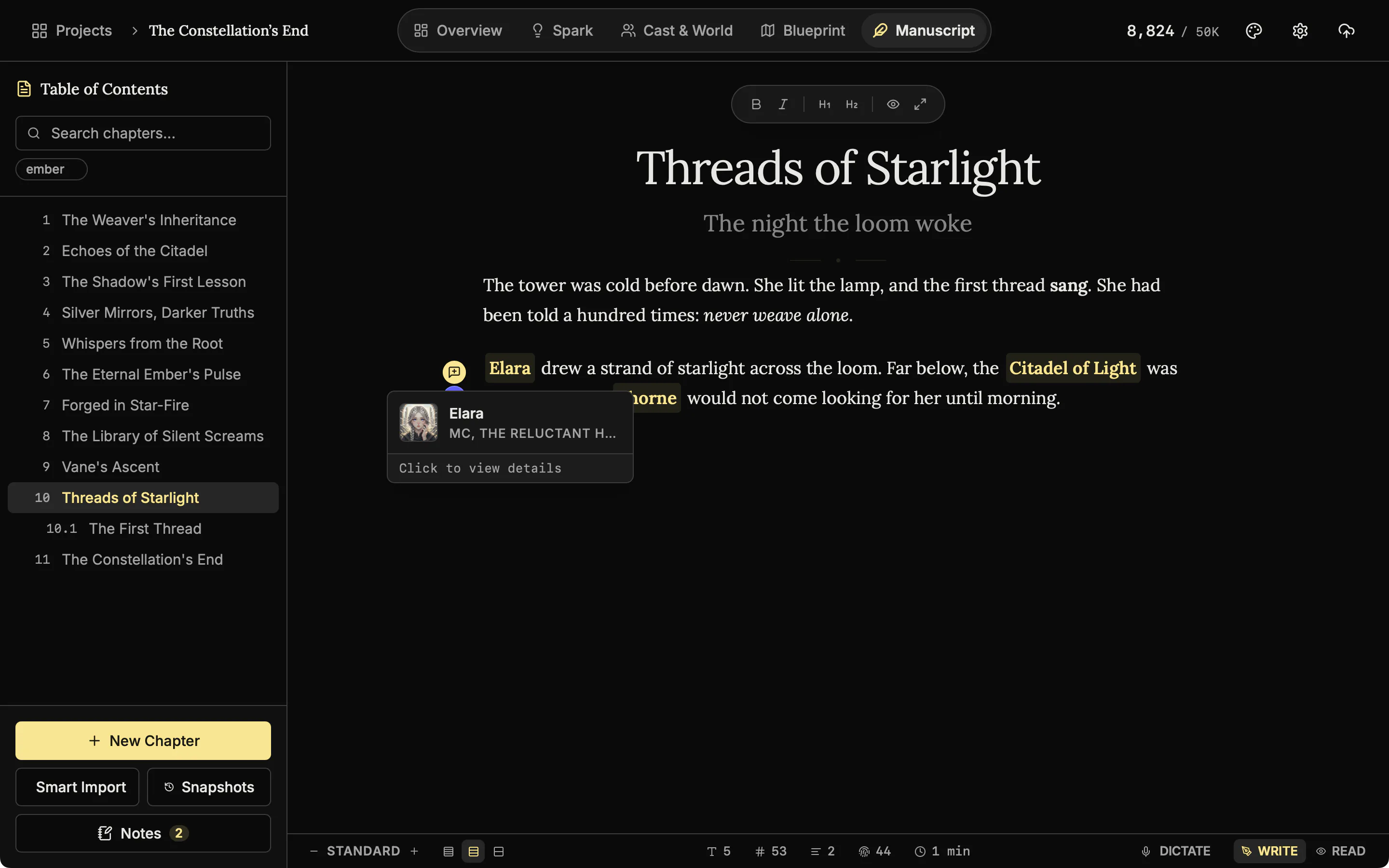The height and width of the screenshot is (868, 1389).
Task: Select the wide layout width icon
Action: [498, 851]
